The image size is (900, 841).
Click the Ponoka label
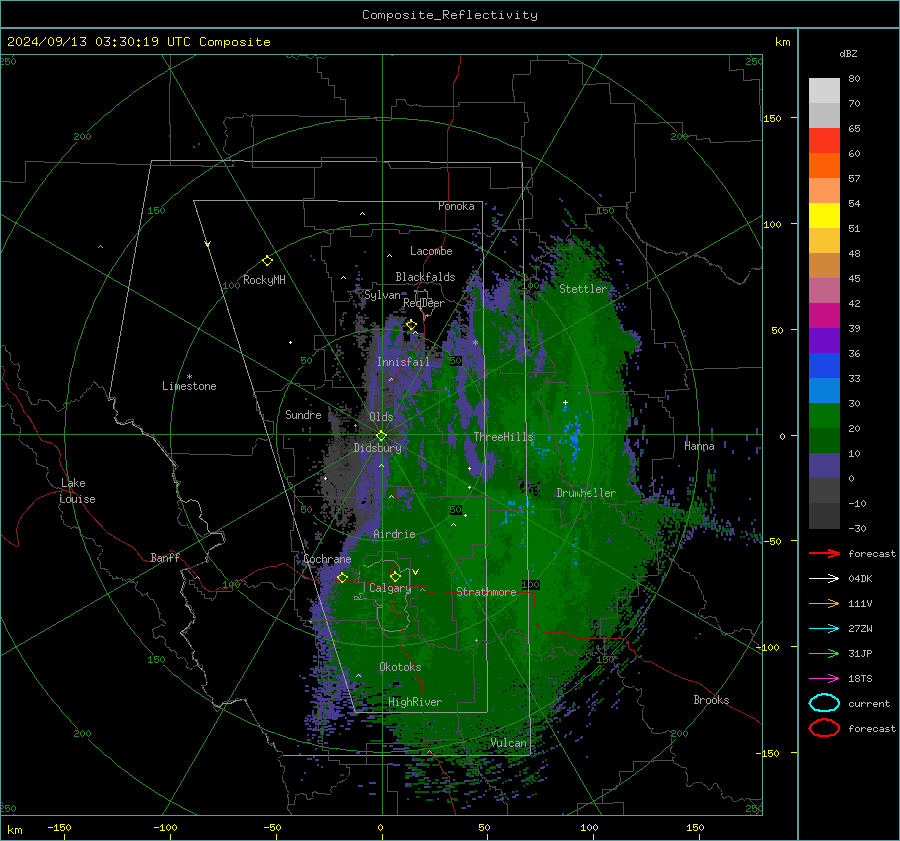tap(456, 206)
